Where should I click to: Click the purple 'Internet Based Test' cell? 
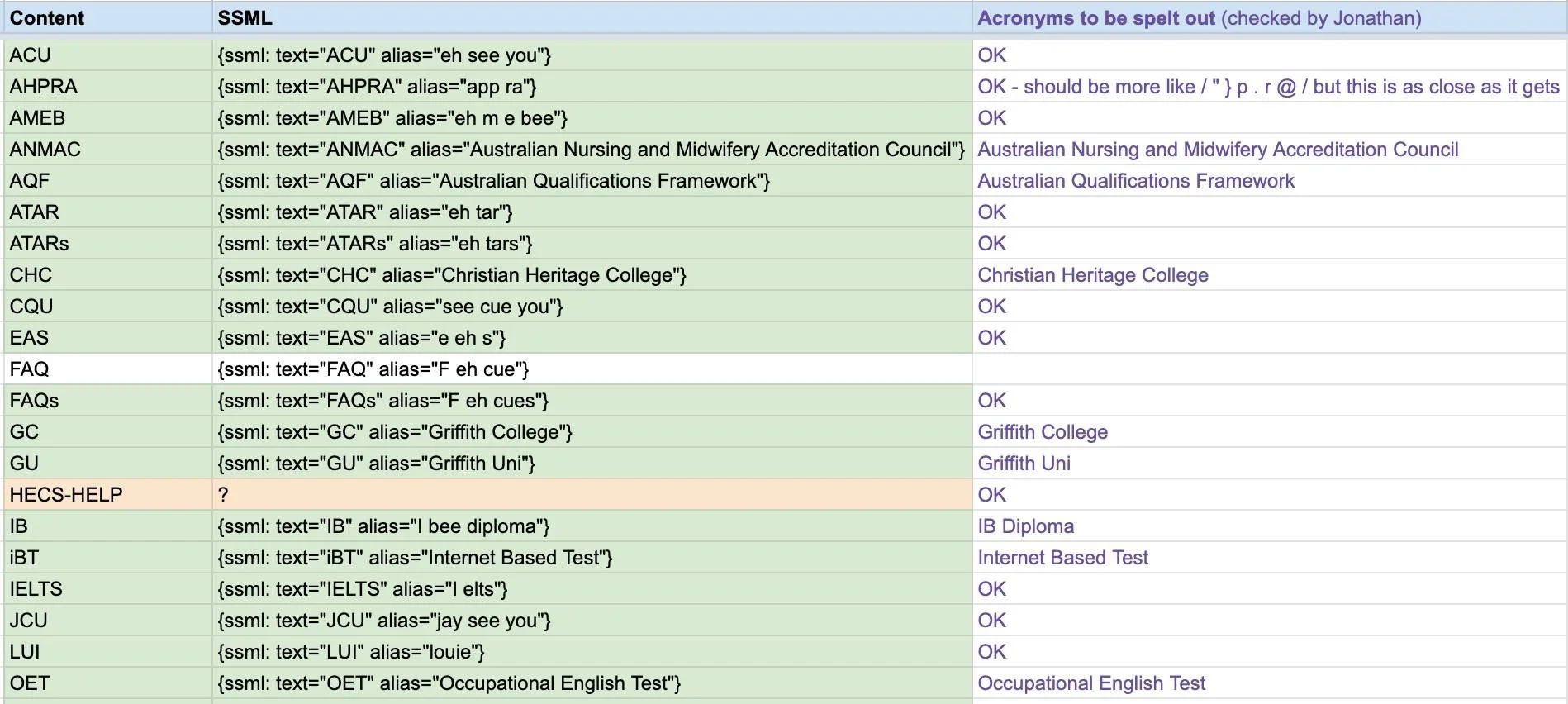1269,558
